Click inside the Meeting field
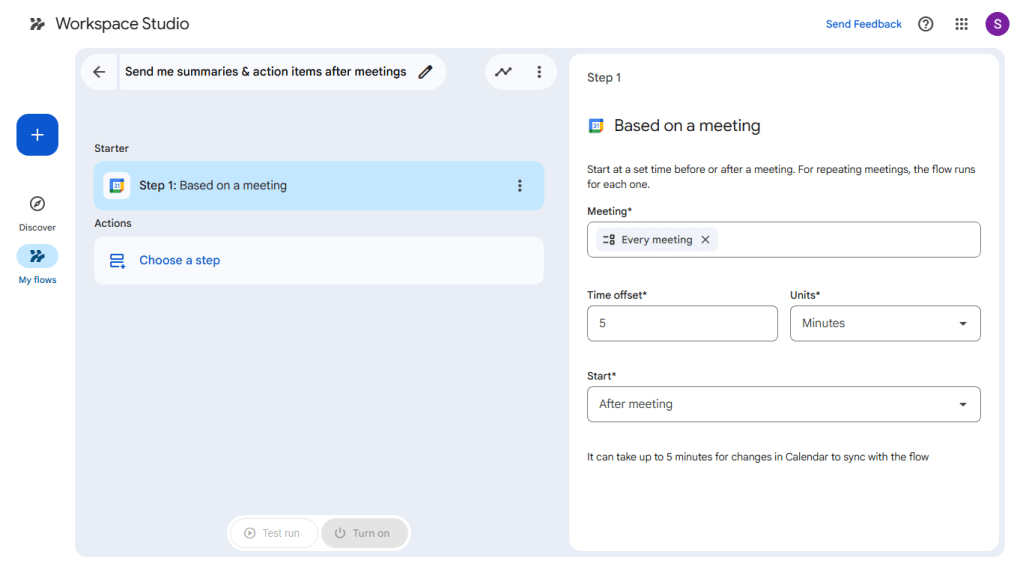Viewport: 1023px width, 575px height. 784,240
